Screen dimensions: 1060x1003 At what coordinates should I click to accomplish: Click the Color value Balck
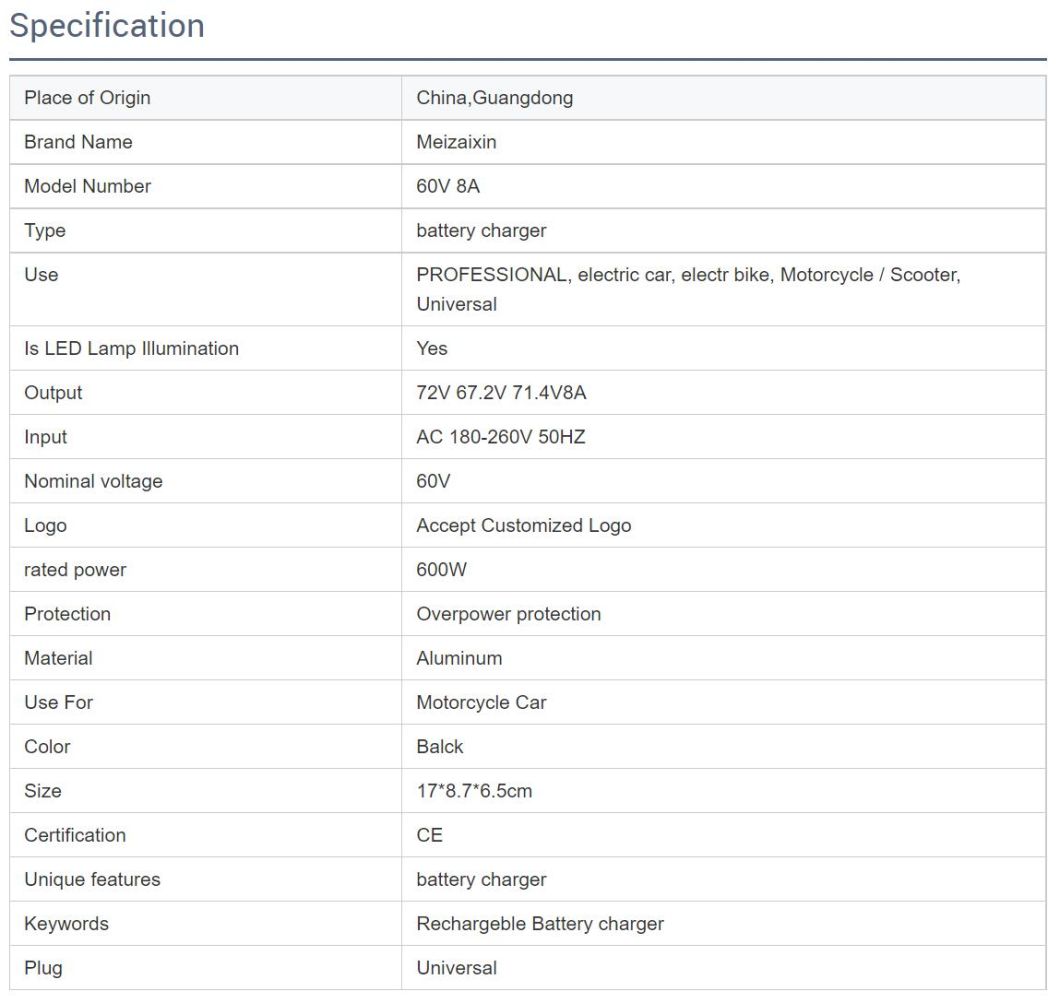440,747
